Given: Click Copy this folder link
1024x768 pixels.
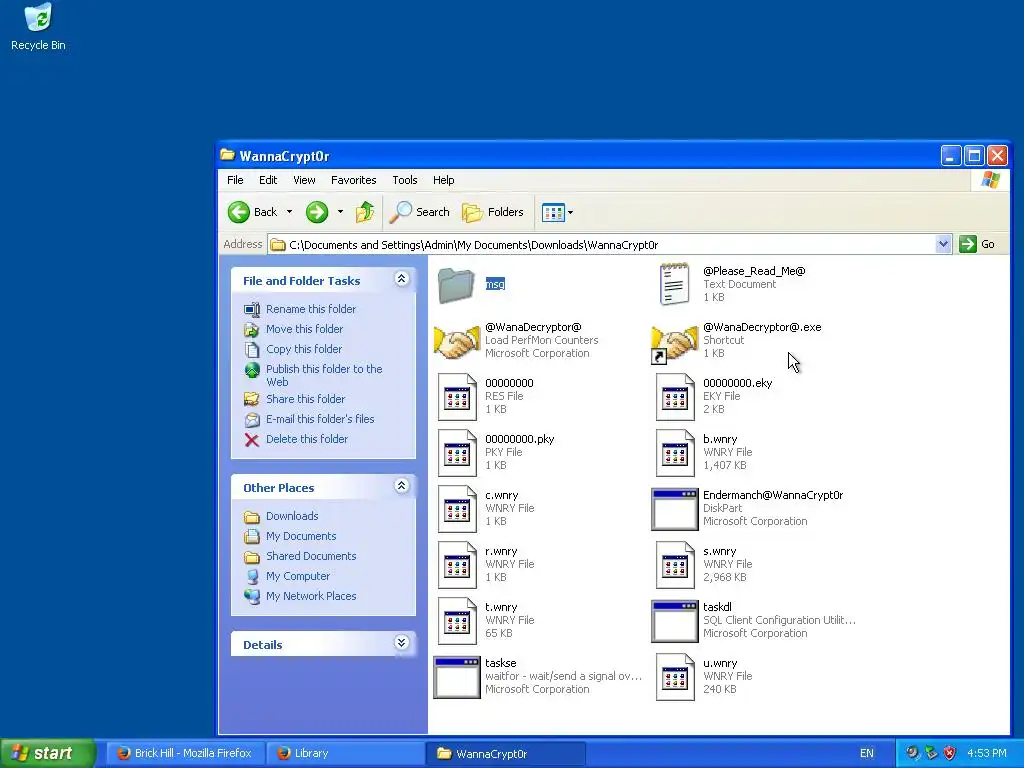Looking at the screenshot, I should click(304, 349).
